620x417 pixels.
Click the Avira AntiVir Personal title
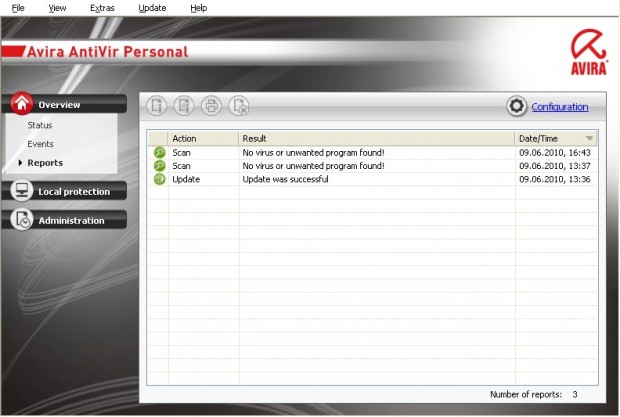(x=107, y=52)
